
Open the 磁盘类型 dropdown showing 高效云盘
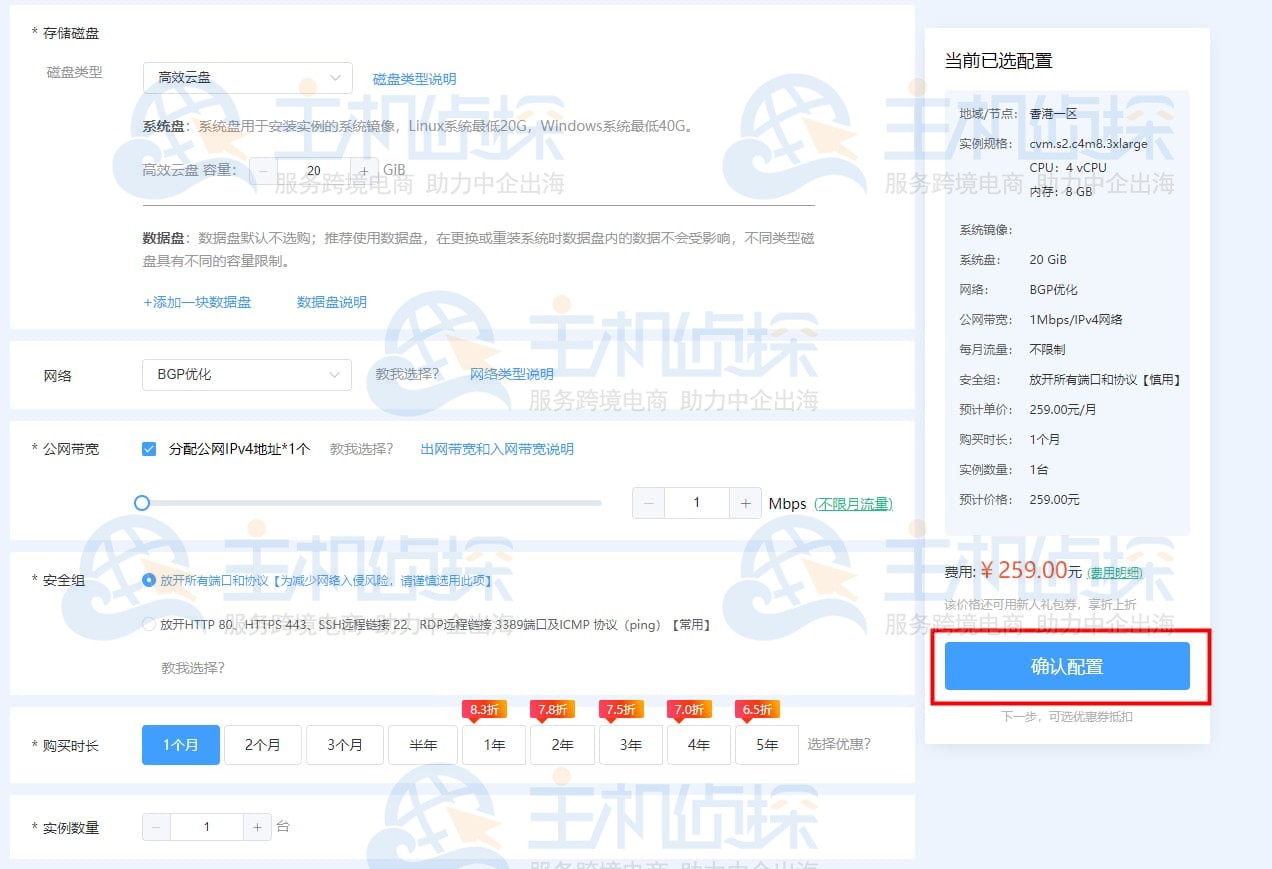click(x=246, y=77)
